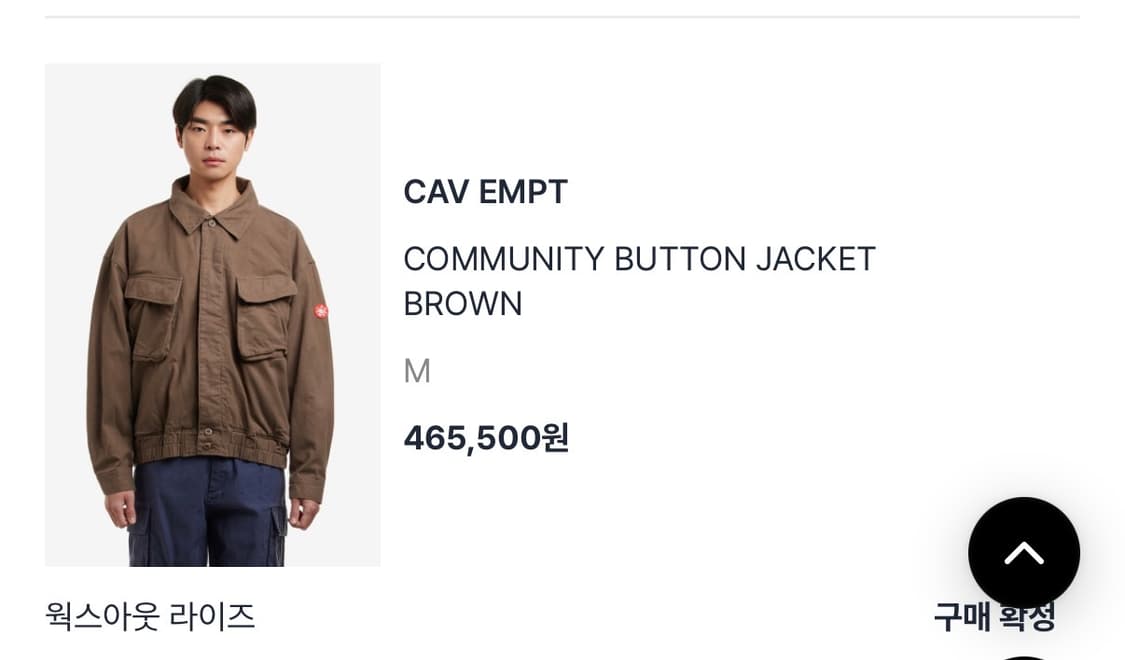Image resolution: width=1125 pixels, height=660 pixels.
Task: Tap the partially visible black circle at the bottom corner
Action: (x=1024, y=657)
